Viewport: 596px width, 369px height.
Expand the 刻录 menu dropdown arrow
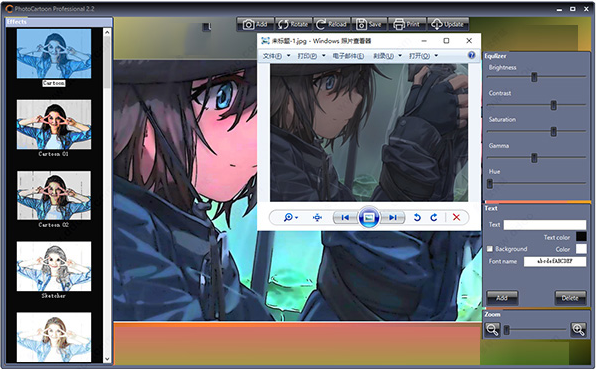point(400,56)
